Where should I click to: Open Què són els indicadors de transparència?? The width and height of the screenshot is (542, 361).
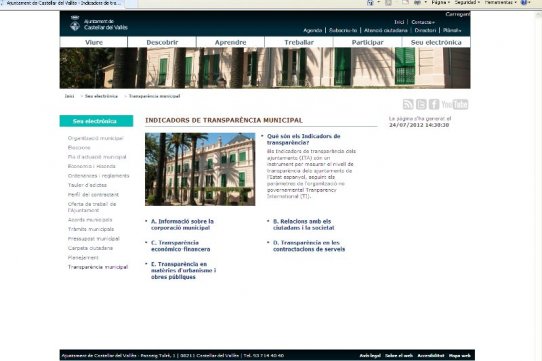(x=303, y=139)
